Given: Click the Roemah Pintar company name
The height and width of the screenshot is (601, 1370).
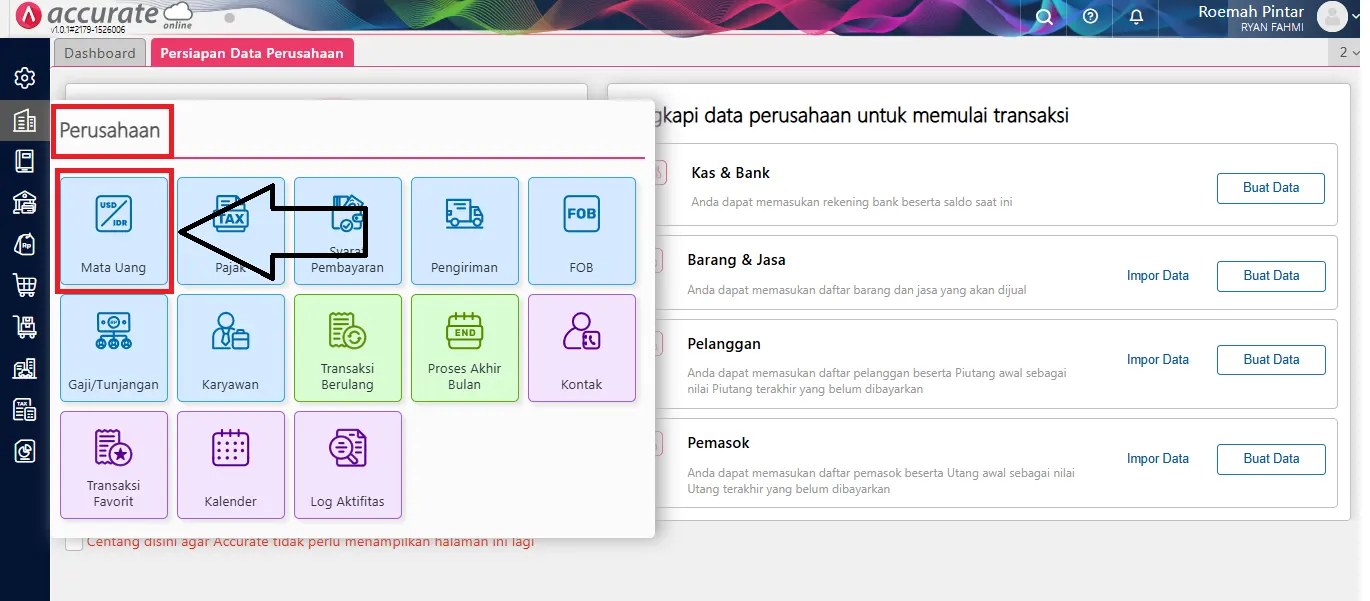Looking at the screenshot, I should click(x=1251, y=11).
